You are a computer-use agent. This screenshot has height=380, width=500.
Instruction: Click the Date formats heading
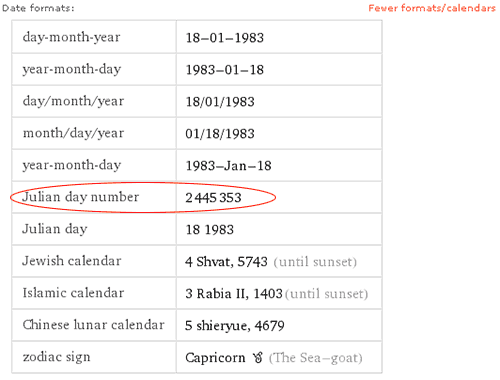(x=38, y=8)
